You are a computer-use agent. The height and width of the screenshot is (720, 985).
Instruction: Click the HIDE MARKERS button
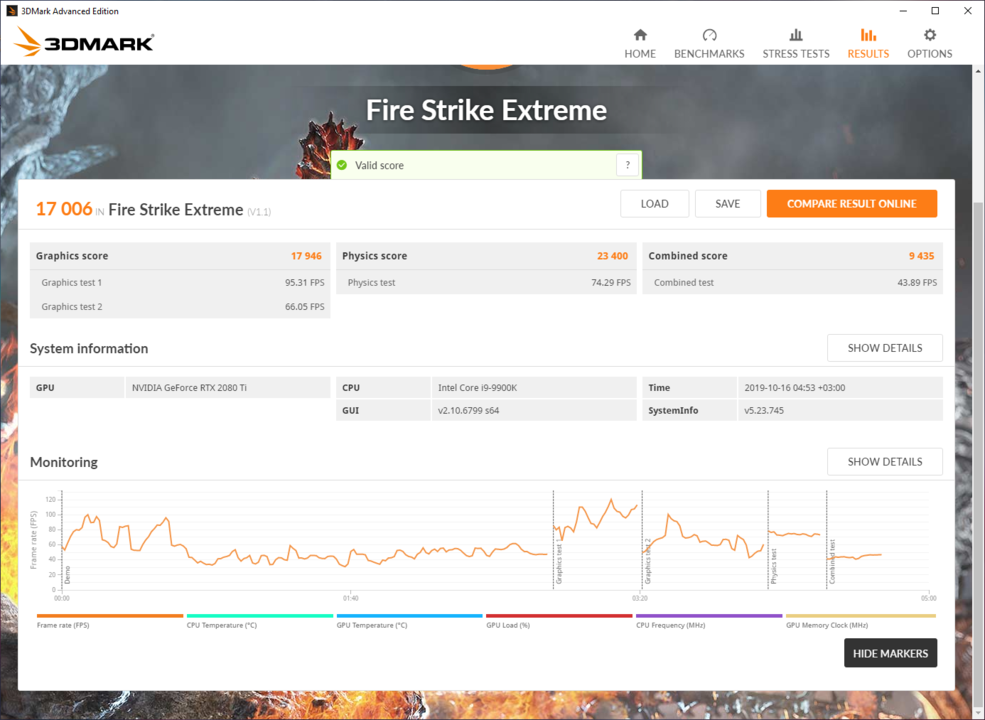coord(890,653)
